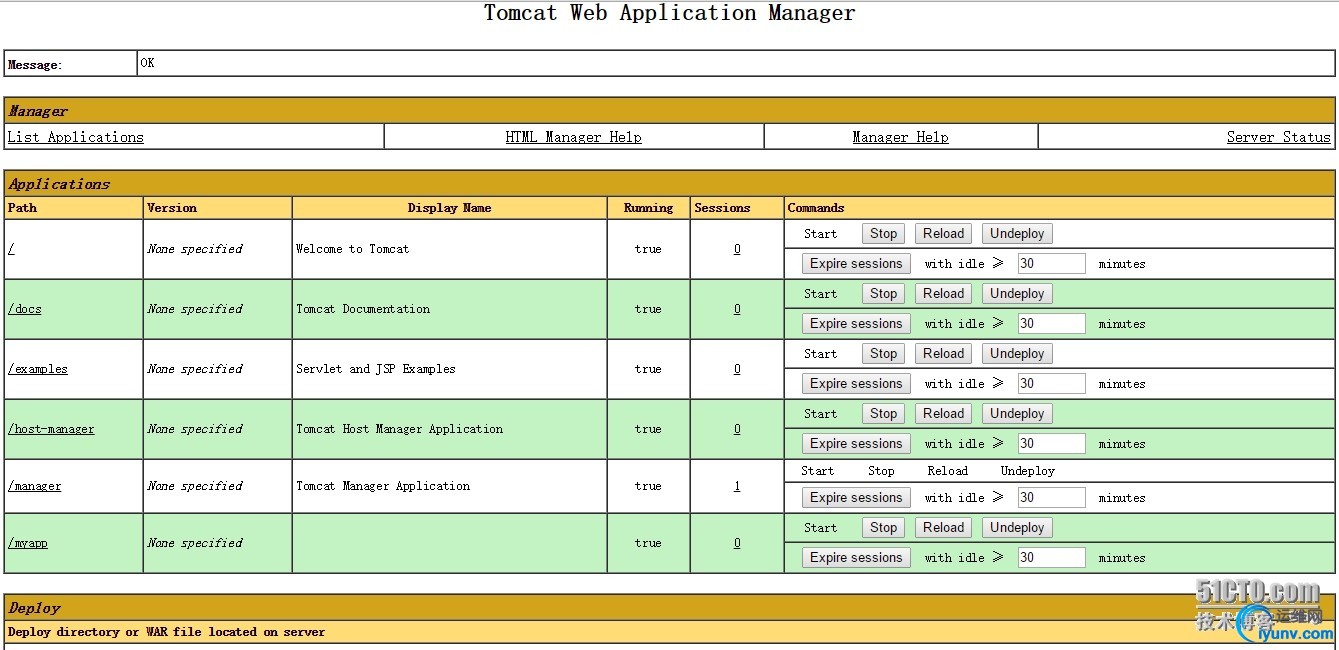Open the /myapp path link

click(x=28, y=543)
